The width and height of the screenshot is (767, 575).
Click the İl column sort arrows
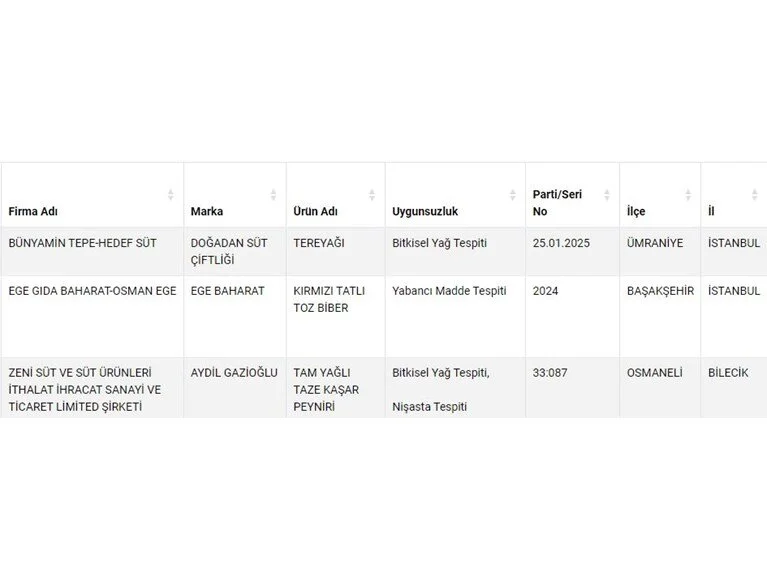coord(755,195)
